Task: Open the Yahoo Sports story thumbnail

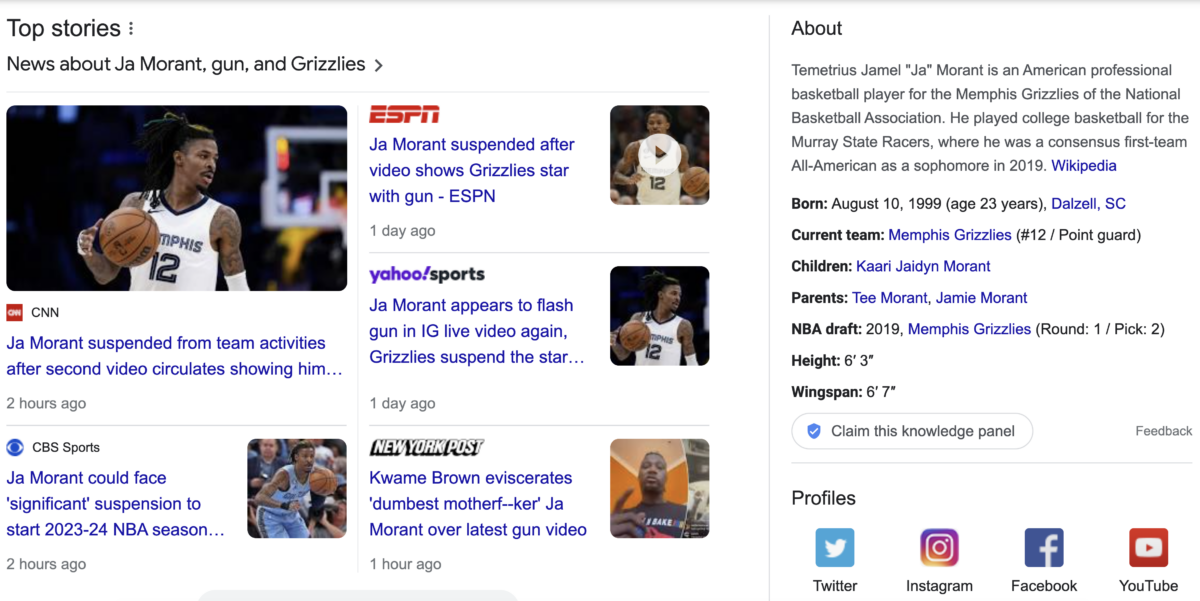Action: coord(659,316)
